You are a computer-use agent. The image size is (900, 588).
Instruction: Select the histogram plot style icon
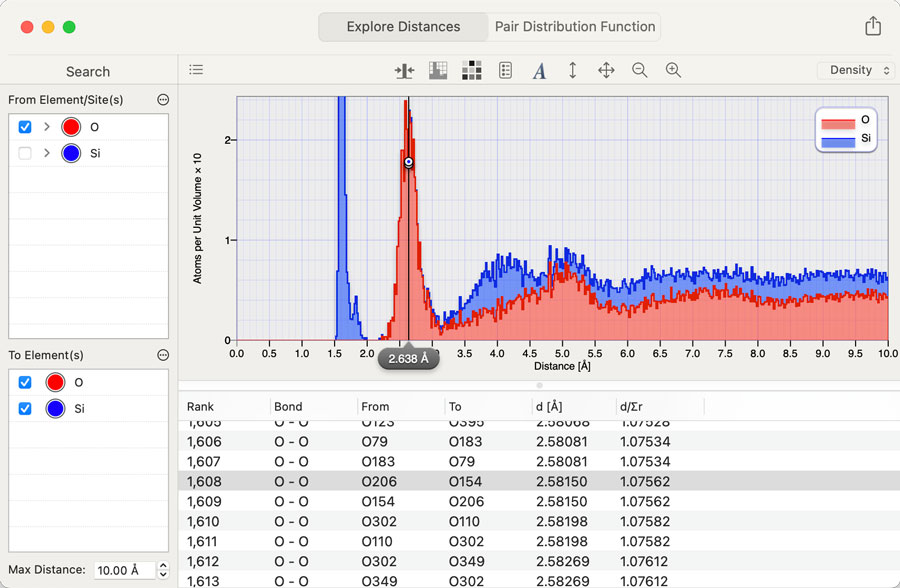pyautogui.click(x=438, y=70)
